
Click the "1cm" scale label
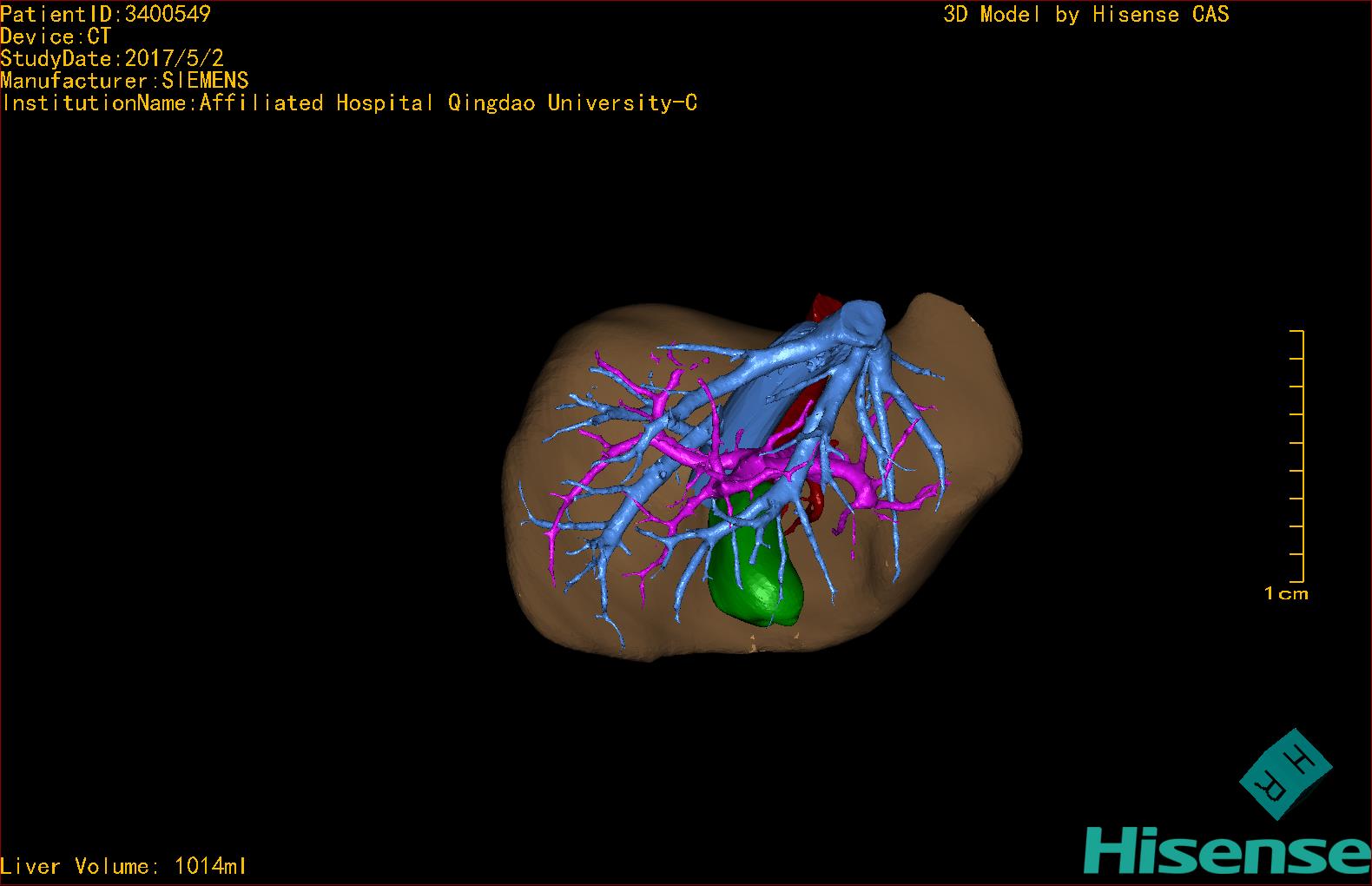click(x=1286, y=594)
